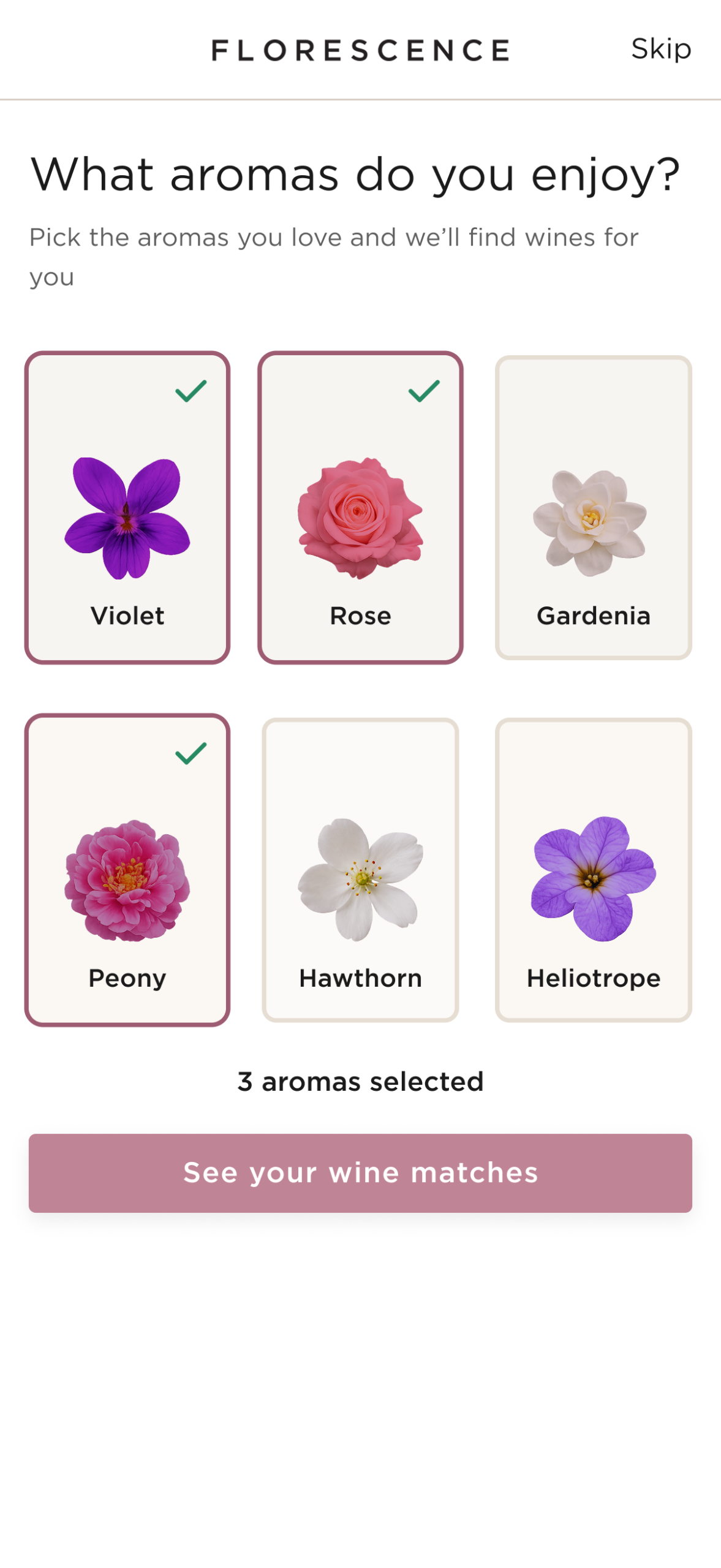Select the Hawthorn aroma label
Viewport: 721px width, 1568px height.
click(x=360, y=978)
